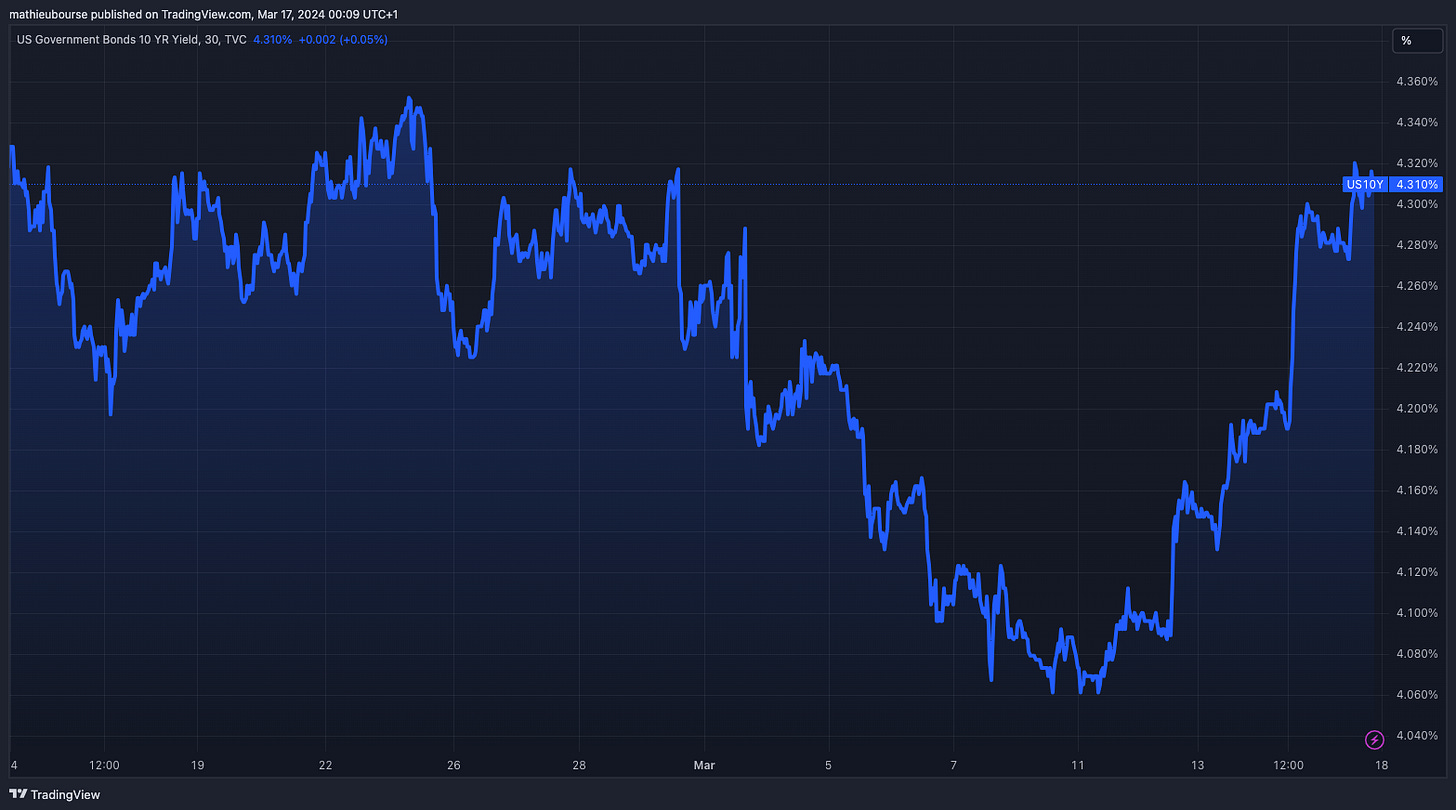
Task: Click the 4.080% price axis label
Action: [1415, 654]
